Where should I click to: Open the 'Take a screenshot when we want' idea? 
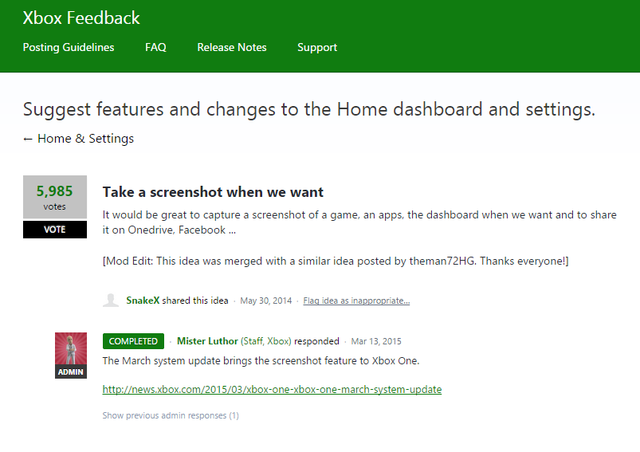click(x=213, y=192)
